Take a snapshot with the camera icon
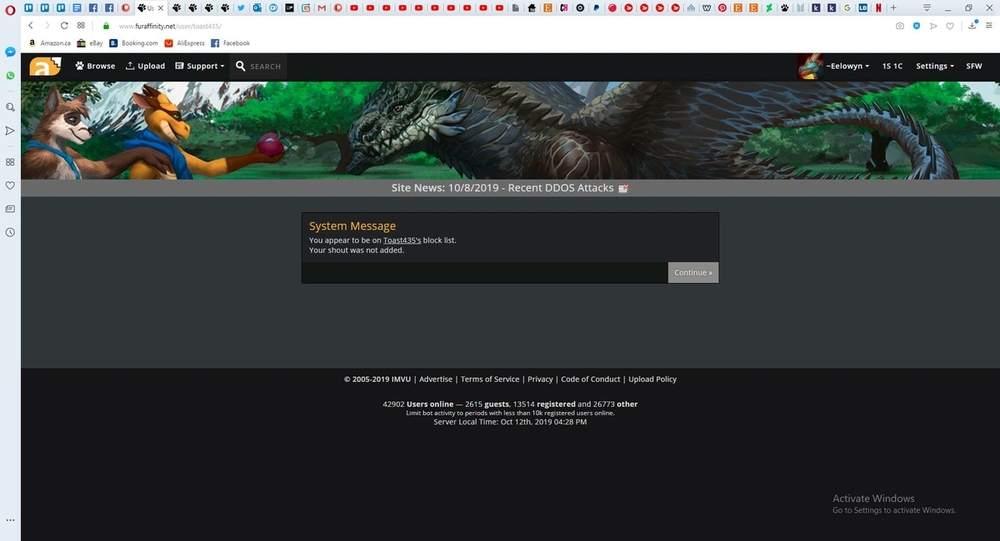Screen dimensions: 1000x541 [899, 26]
